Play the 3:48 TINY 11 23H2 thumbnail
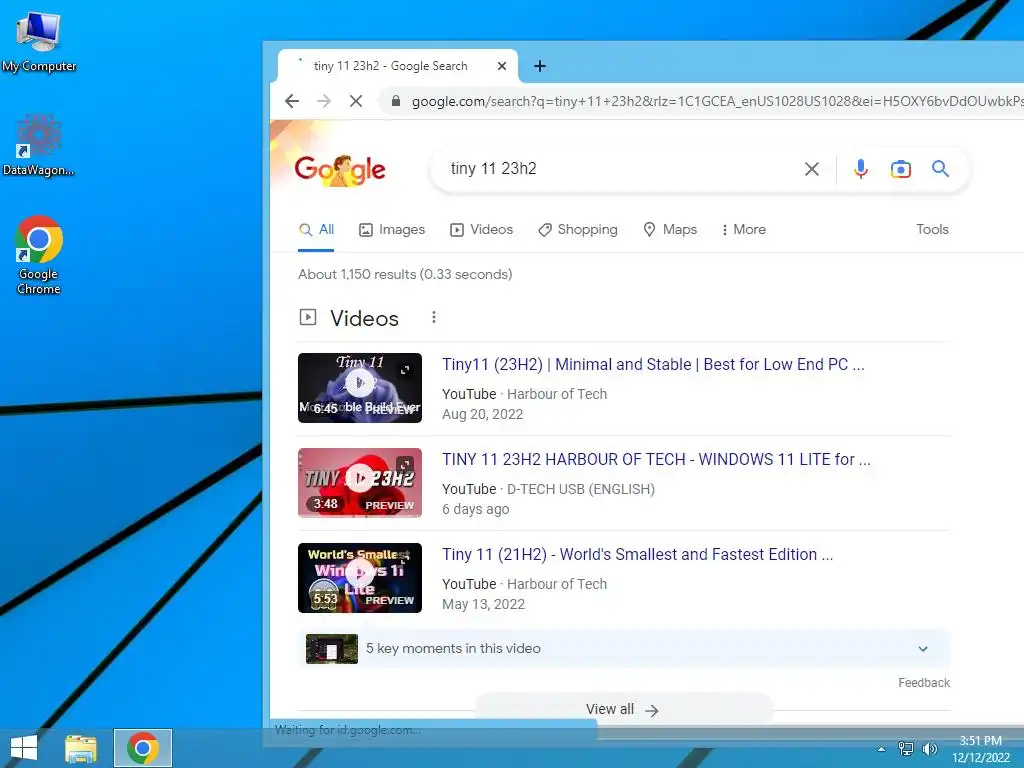The width and height of the screenshot is (1024, 768). tap(360, 483)
